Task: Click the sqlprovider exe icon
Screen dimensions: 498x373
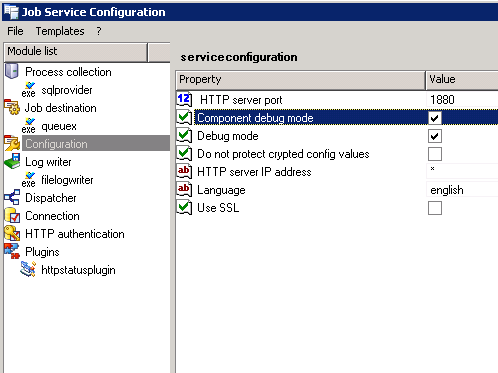Action: click(29, 90)
